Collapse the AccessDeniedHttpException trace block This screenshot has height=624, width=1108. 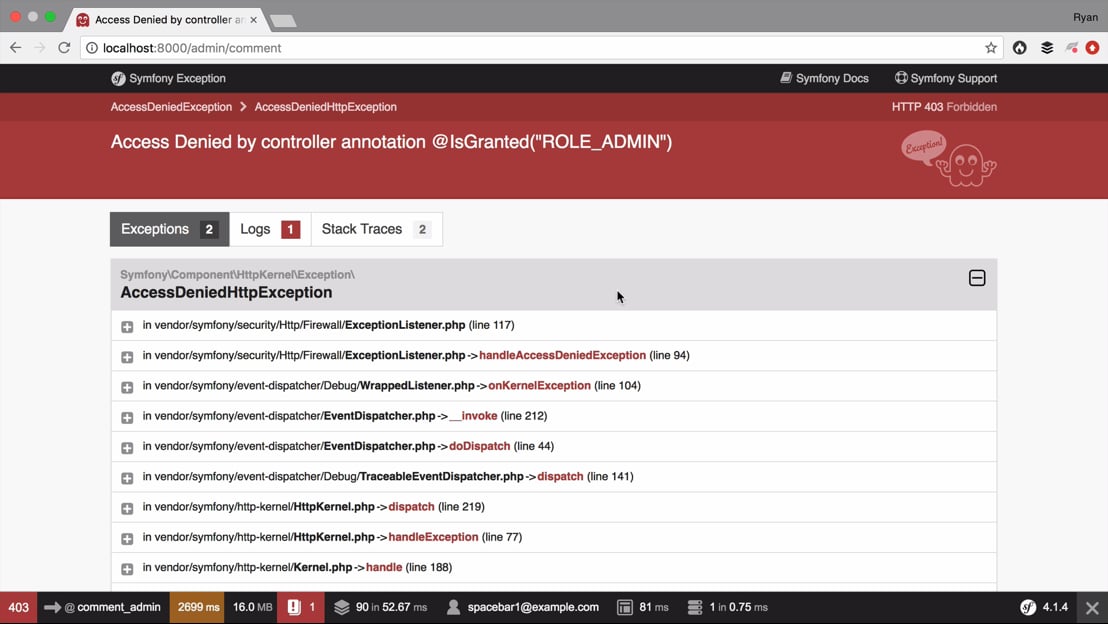[977, 278]
